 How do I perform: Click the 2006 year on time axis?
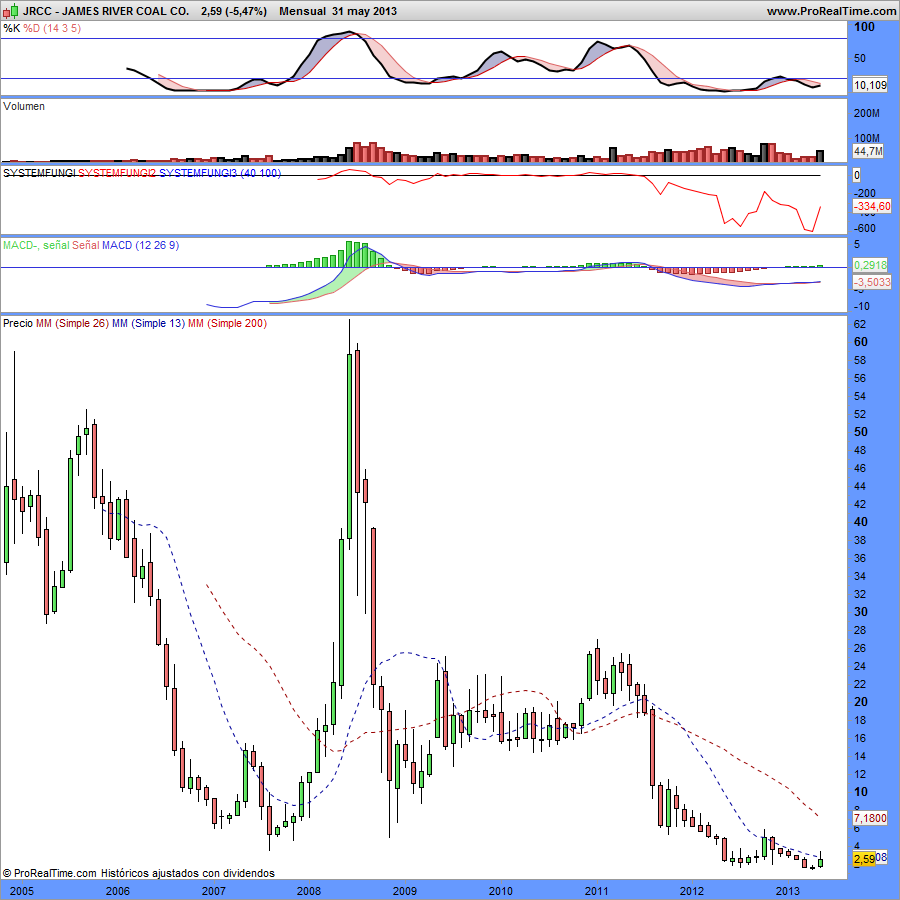point(118,891)
